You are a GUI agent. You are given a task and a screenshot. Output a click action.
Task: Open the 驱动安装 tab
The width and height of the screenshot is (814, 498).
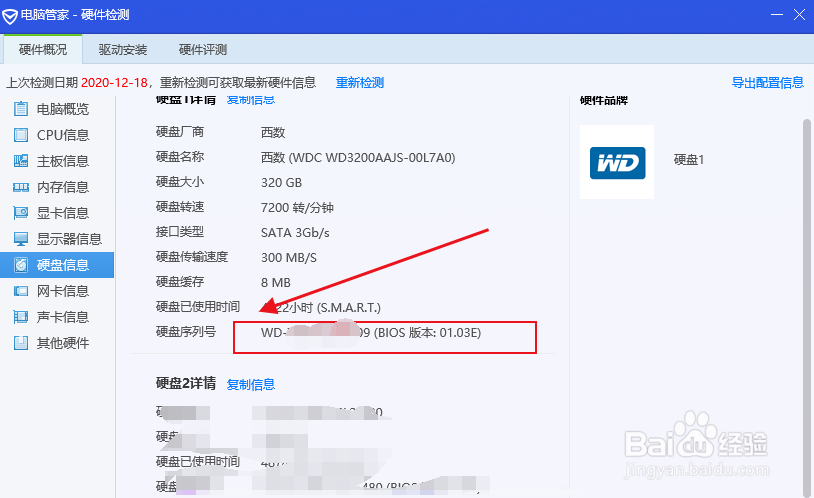point(123,49)
